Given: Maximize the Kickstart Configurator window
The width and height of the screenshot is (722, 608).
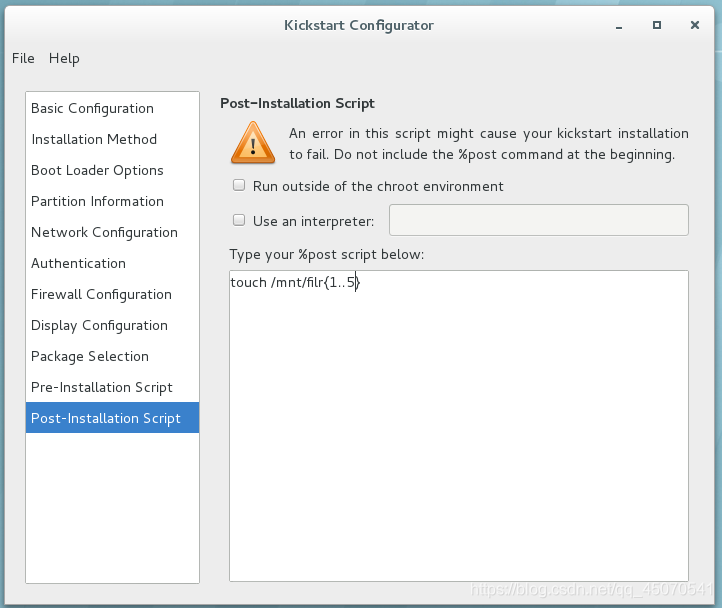Looking at the screenshot, I should 657,25.
